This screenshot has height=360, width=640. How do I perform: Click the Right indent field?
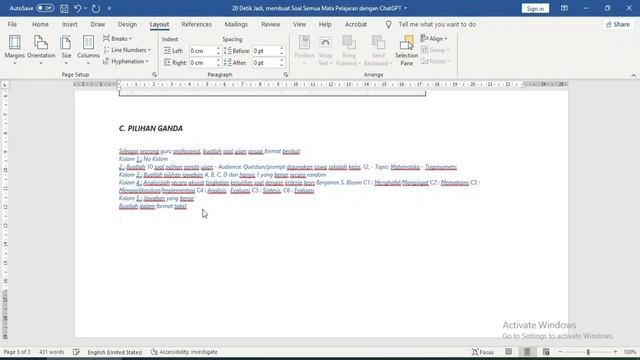202,63
